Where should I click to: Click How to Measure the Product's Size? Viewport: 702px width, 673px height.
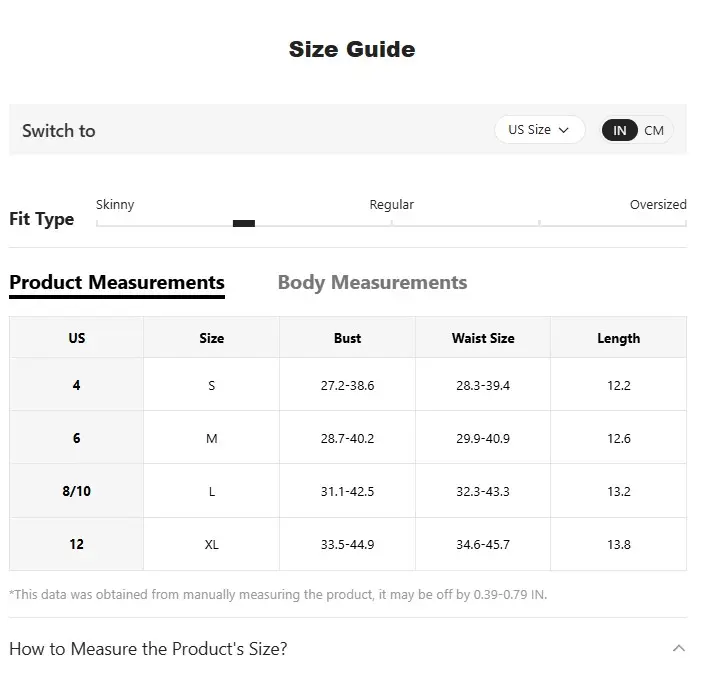[148, 648]
